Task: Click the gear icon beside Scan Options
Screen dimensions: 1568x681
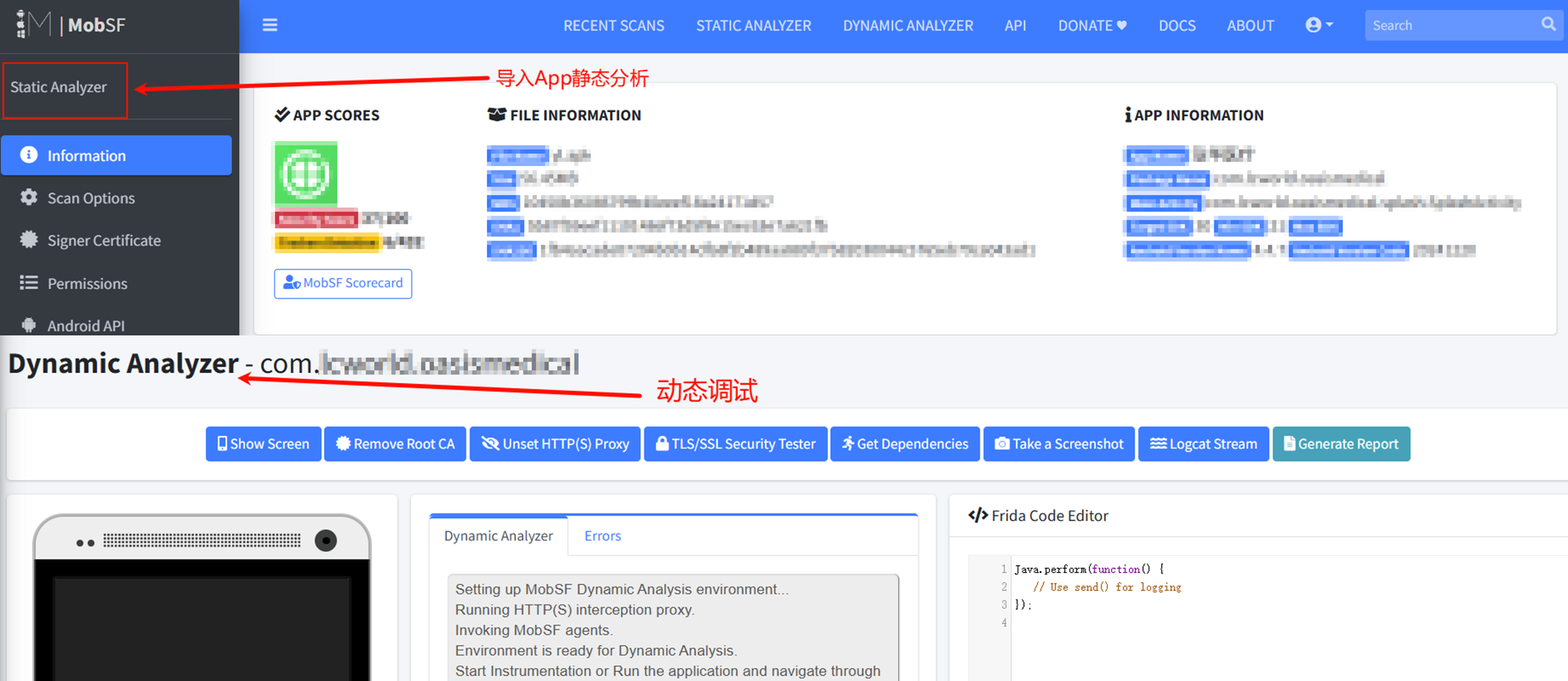Action: pyautogui.click(x=29, y=197)
